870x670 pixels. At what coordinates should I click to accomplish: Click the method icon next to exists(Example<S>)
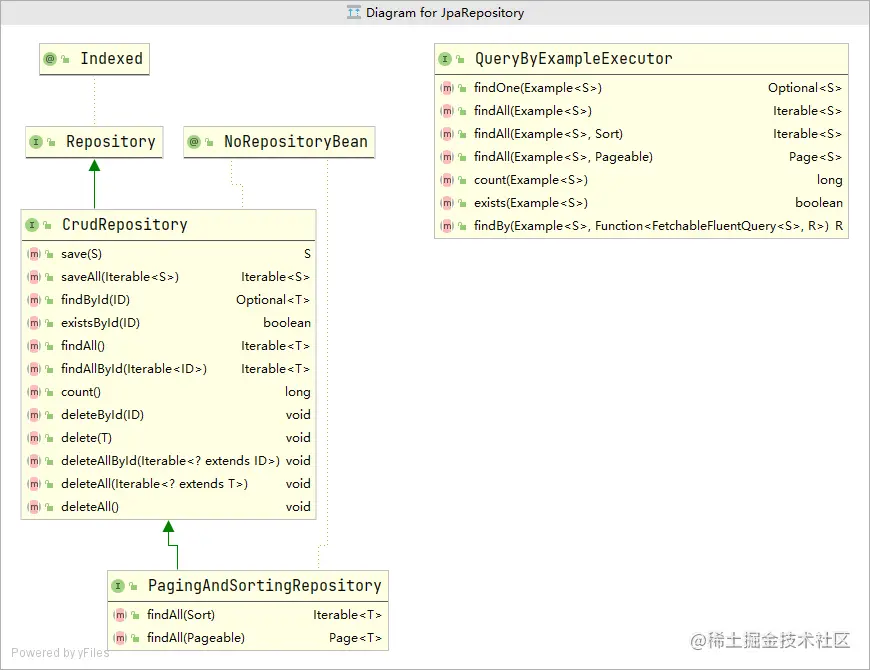pyautogui.click(x=447, y=203)
